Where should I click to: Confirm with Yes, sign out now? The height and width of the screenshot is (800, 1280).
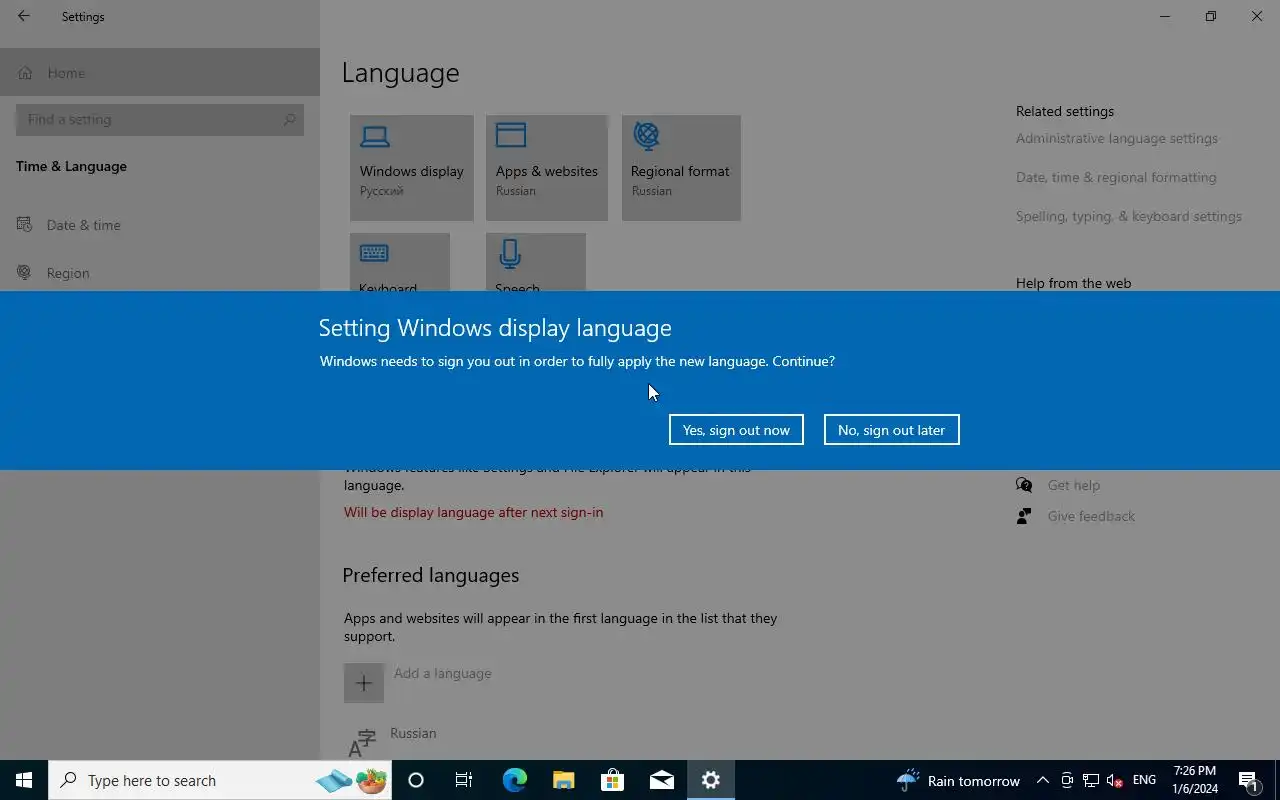(736, 430)
